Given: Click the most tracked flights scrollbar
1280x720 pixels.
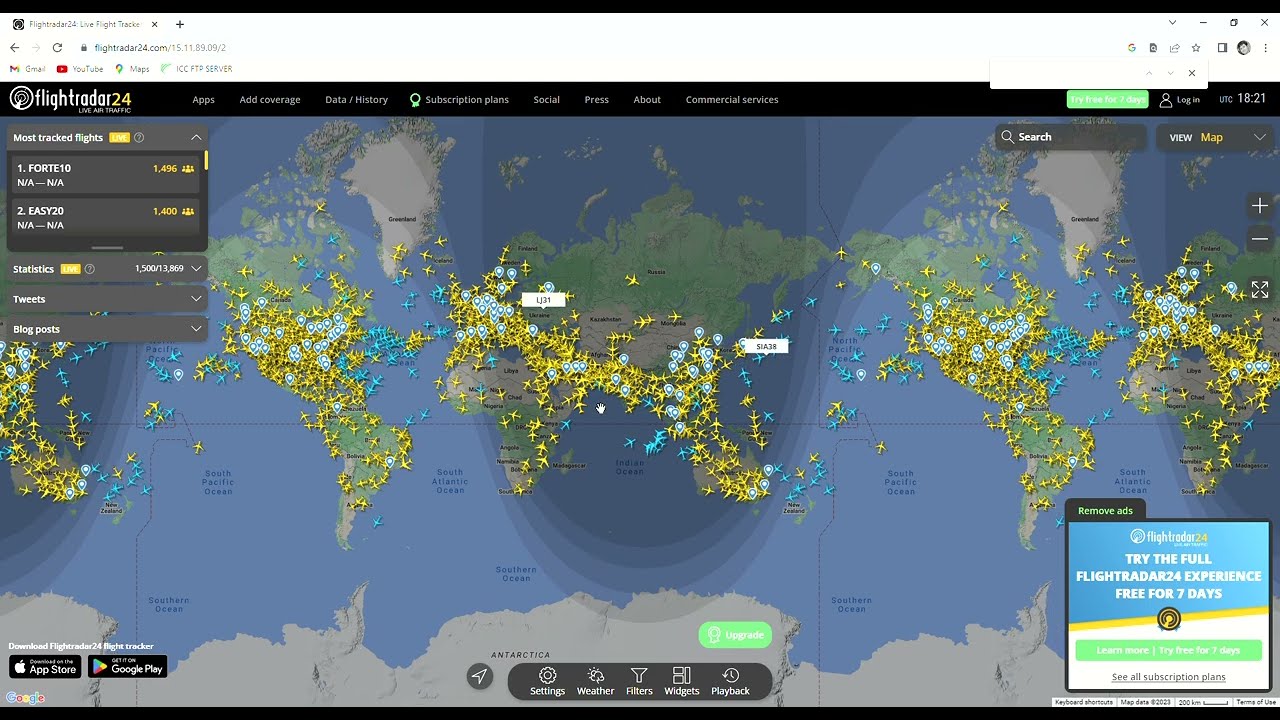Looking at the screenshot, I should (x=206, y=160).
